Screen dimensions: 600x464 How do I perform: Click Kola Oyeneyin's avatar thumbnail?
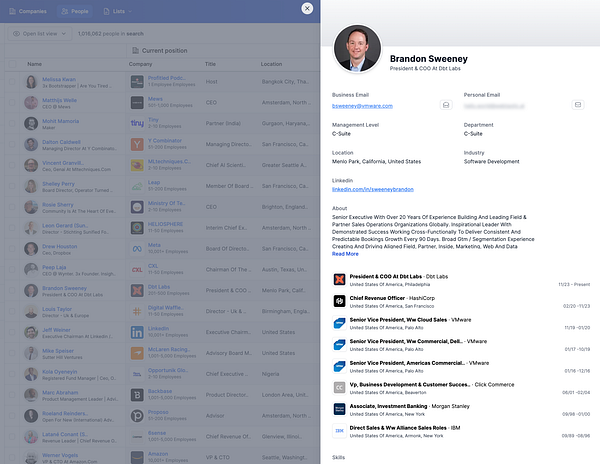point(31,374)
